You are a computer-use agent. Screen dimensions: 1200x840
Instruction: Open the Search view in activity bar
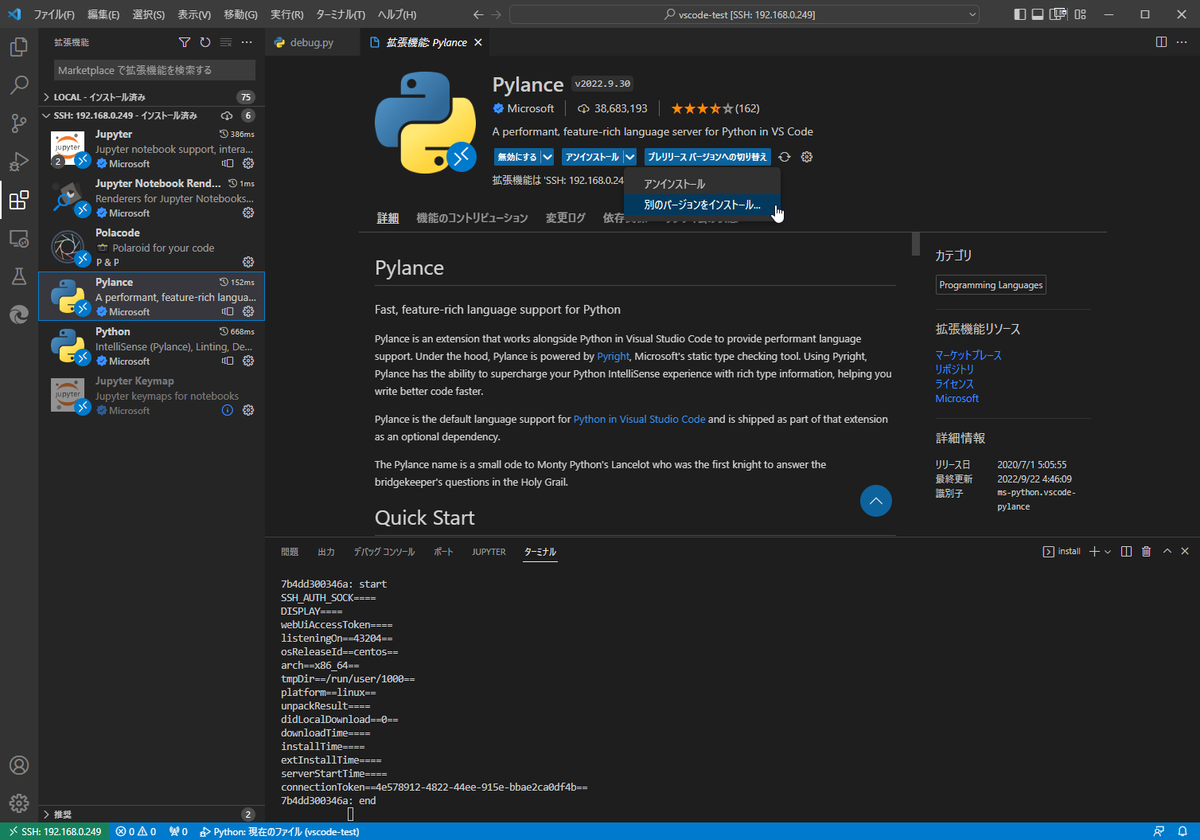(19, 85)
